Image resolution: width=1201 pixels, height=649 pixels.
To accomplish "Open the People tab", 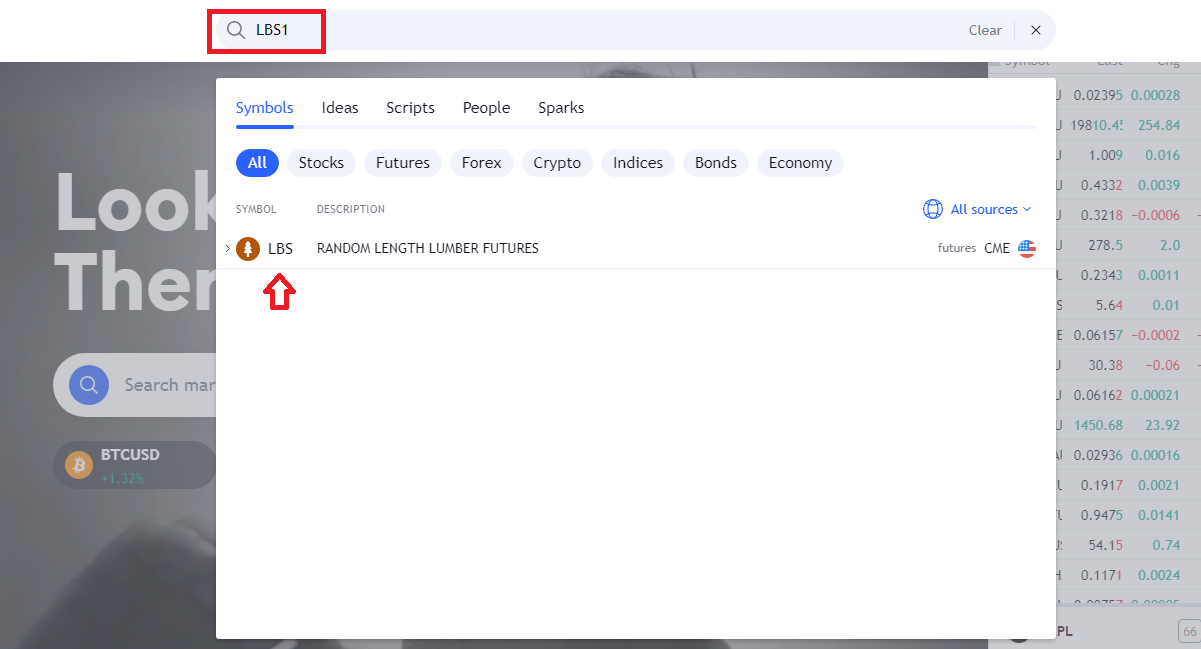I will tap(486, 108).
